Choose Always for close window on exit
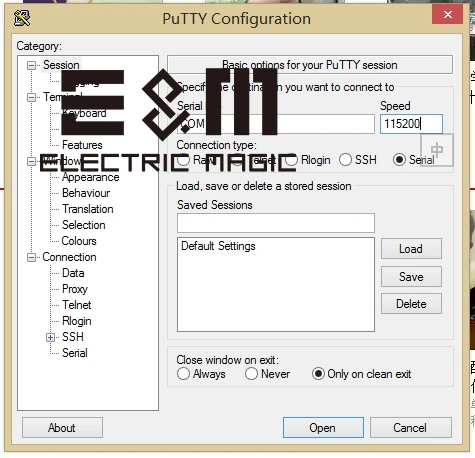475x458 pixels. pyautogui.click(x=183, y=374)
